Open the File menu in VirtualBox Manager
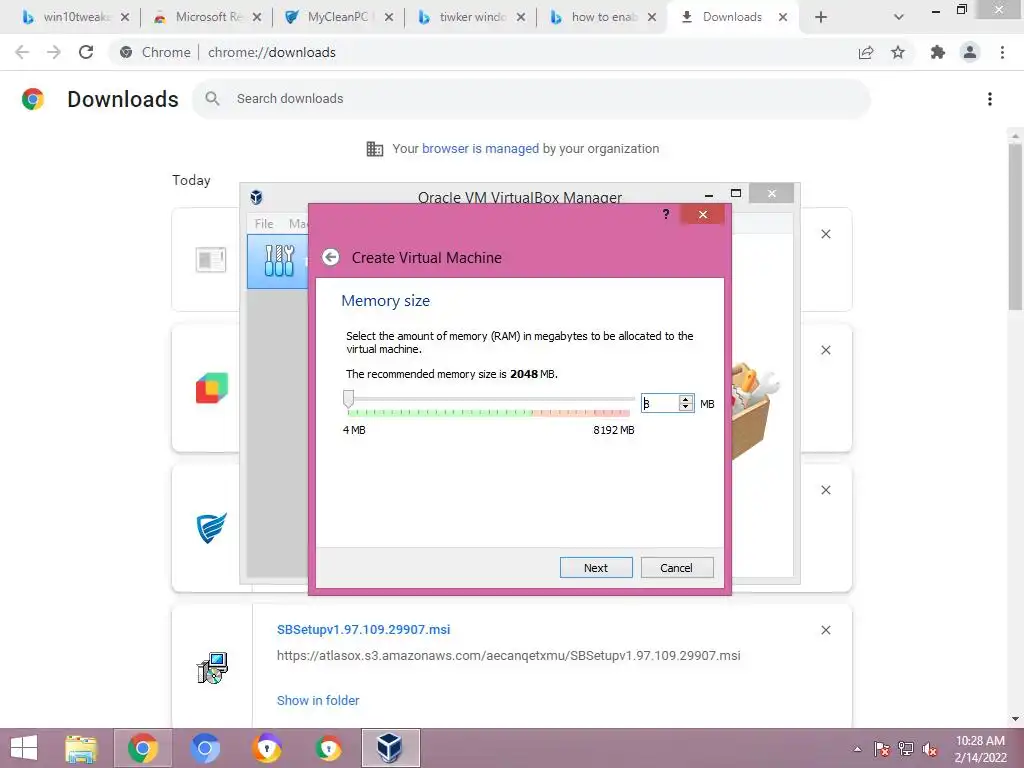Image resolution: width=1024 pixels, height=768 pixels. point(264,223)
